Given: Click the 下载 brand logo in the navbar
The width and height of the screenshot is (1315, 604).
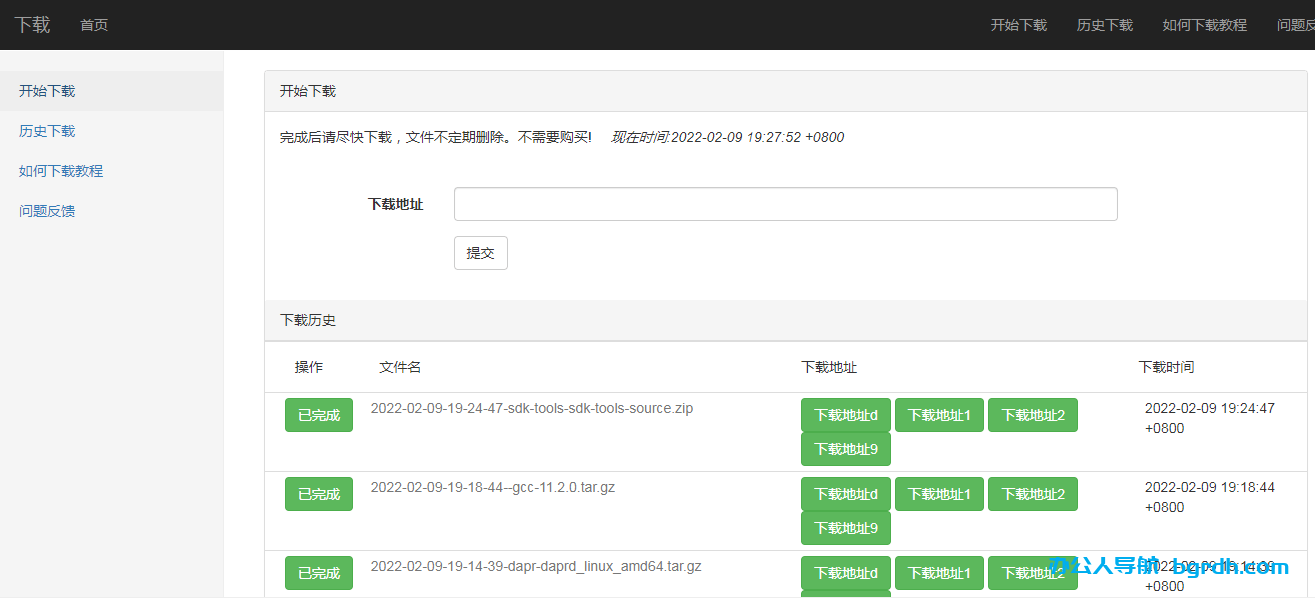Looking at the screenshot, I should [x=31, y=25].
